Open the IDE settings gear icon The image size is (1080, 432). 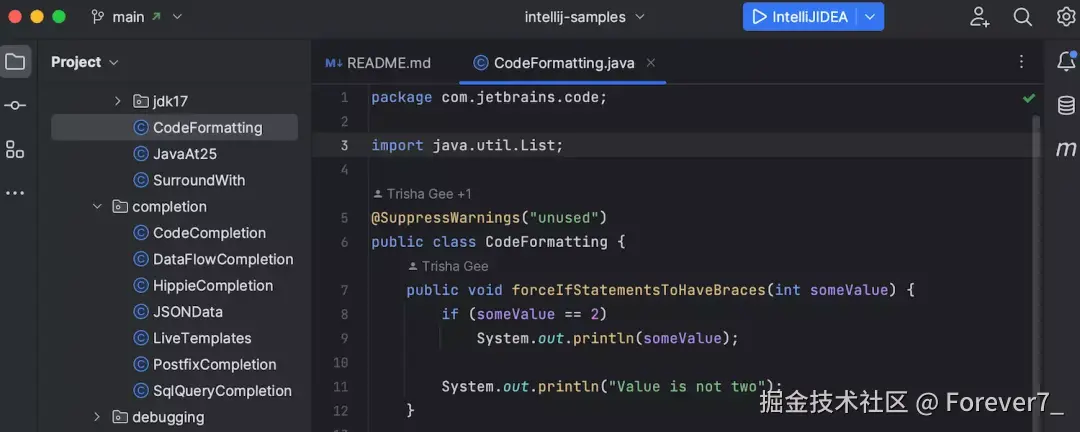tap(1066, 17)
